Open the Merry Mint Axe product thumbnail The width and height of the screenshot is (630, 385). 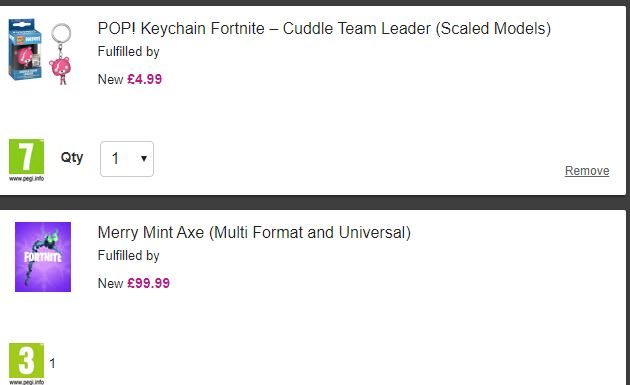click(43, 257)
